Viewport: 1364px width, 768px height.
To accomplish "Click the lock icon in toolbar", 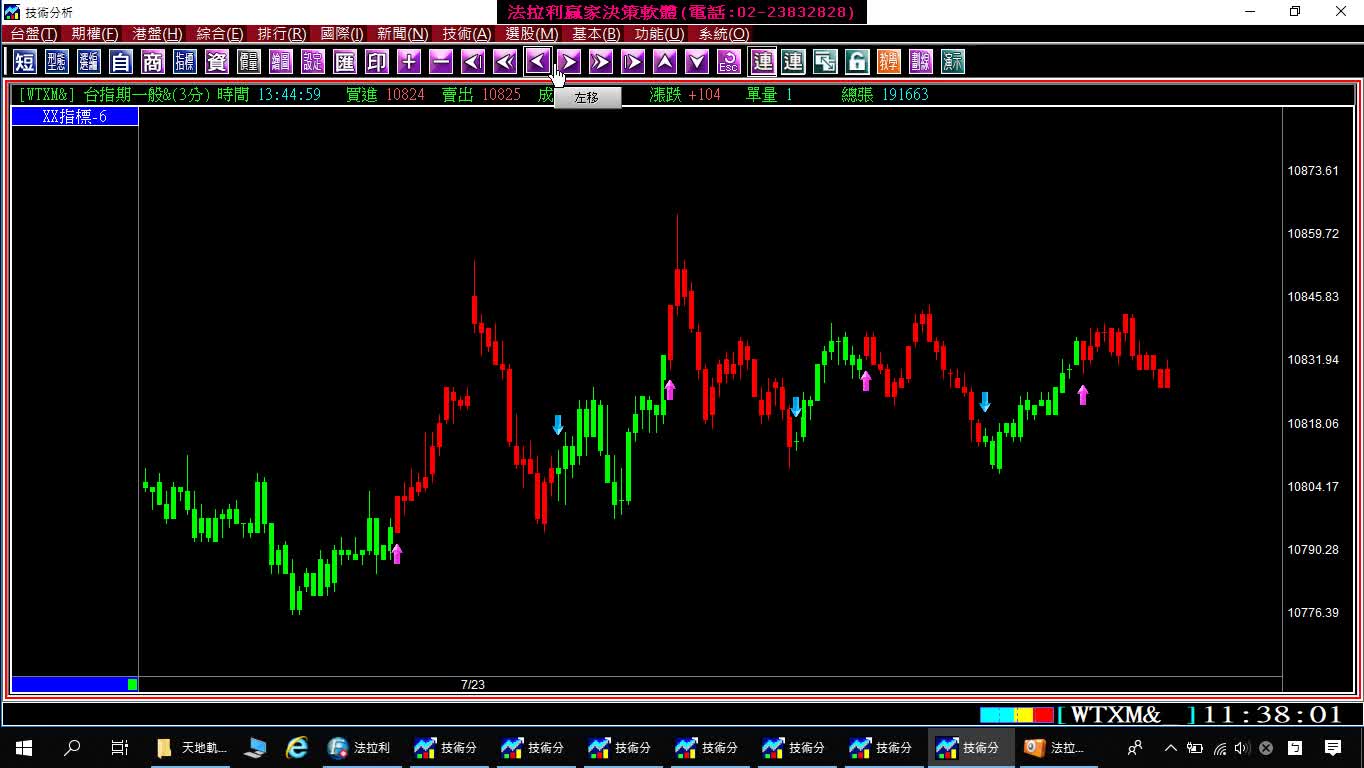I will 857,62.
